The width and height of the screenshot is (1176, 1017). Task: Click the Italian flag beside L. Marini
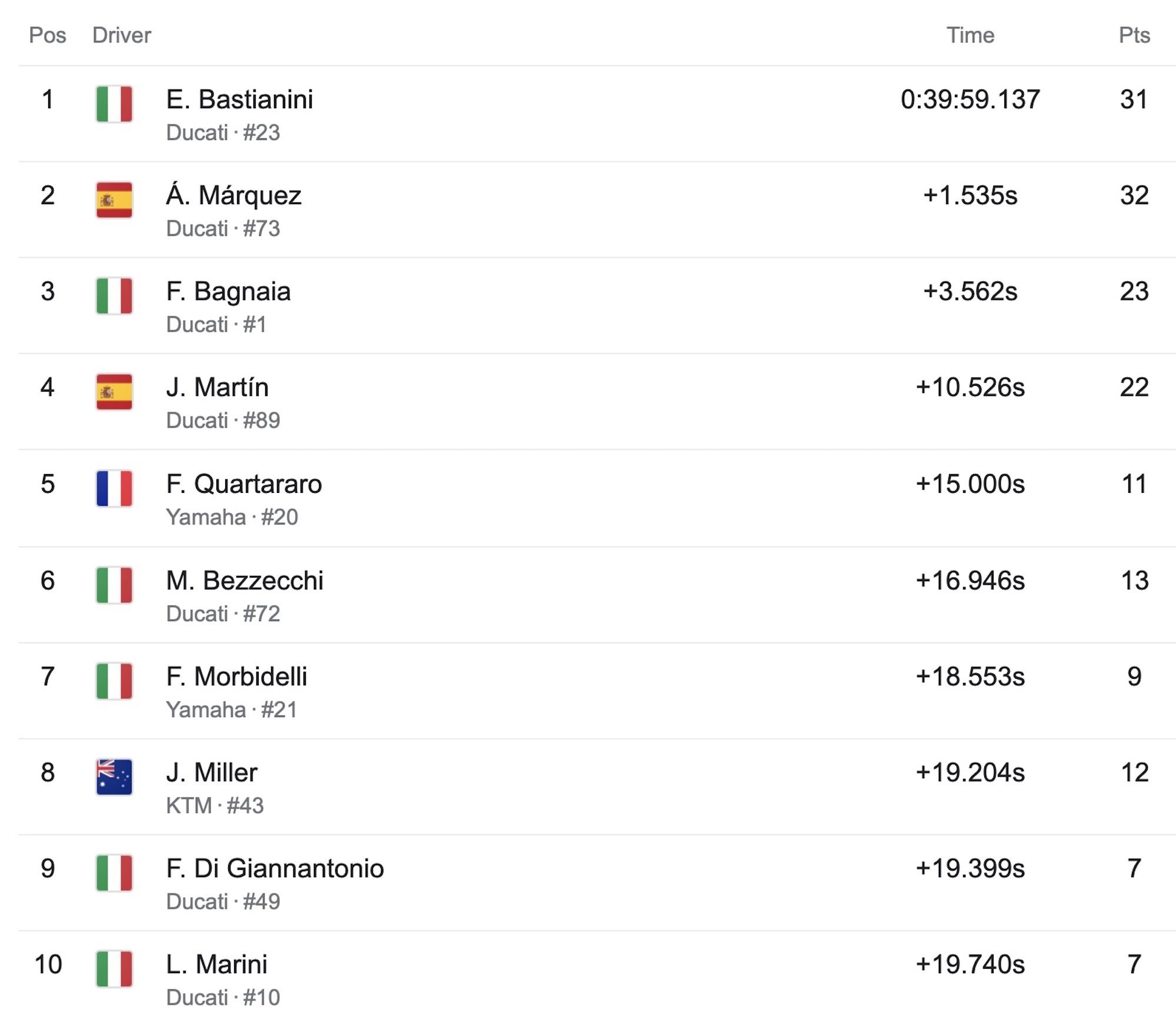(x=114, y=969)
